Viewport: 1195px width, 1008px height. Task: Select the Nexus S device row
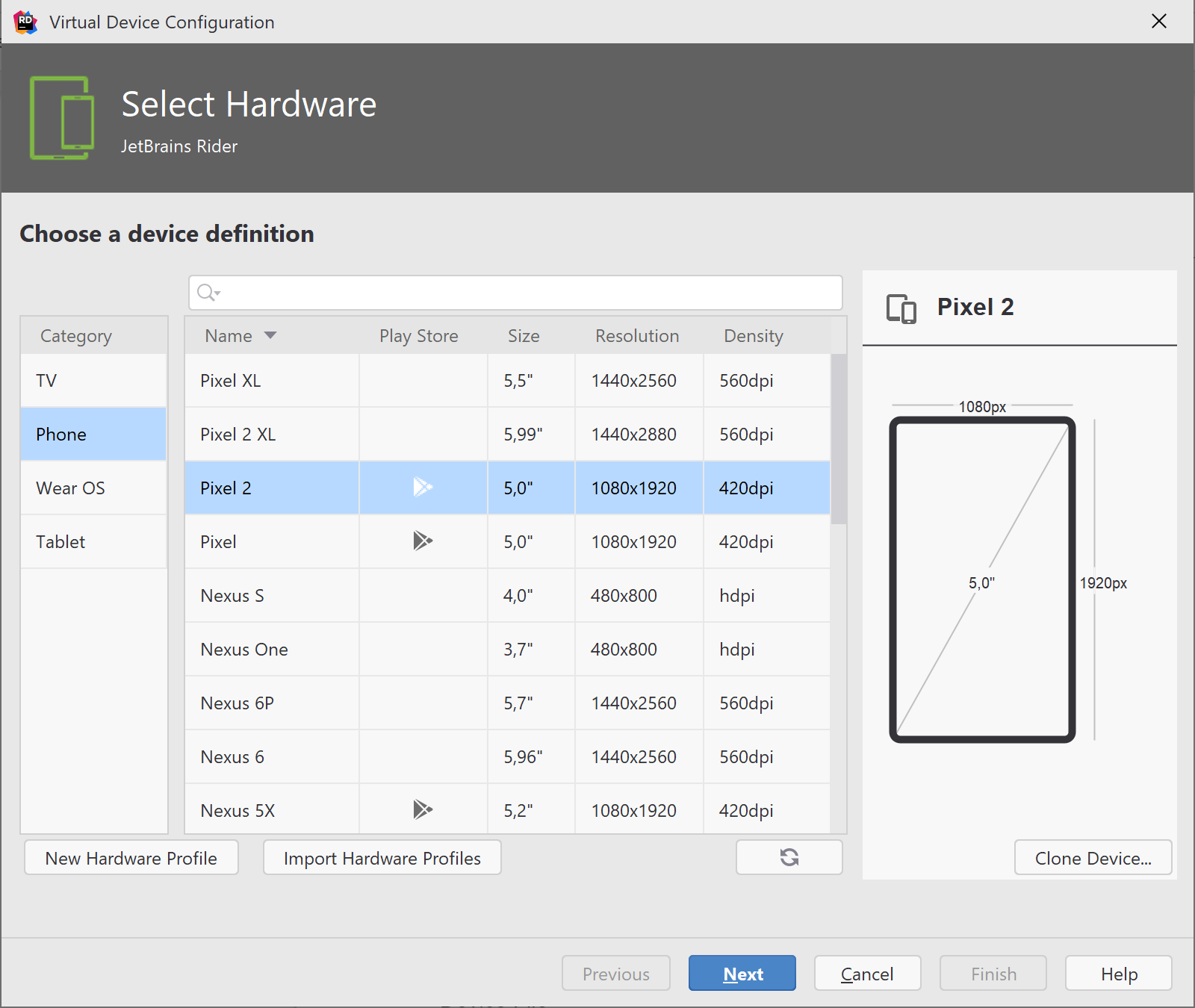click(508, 596)
